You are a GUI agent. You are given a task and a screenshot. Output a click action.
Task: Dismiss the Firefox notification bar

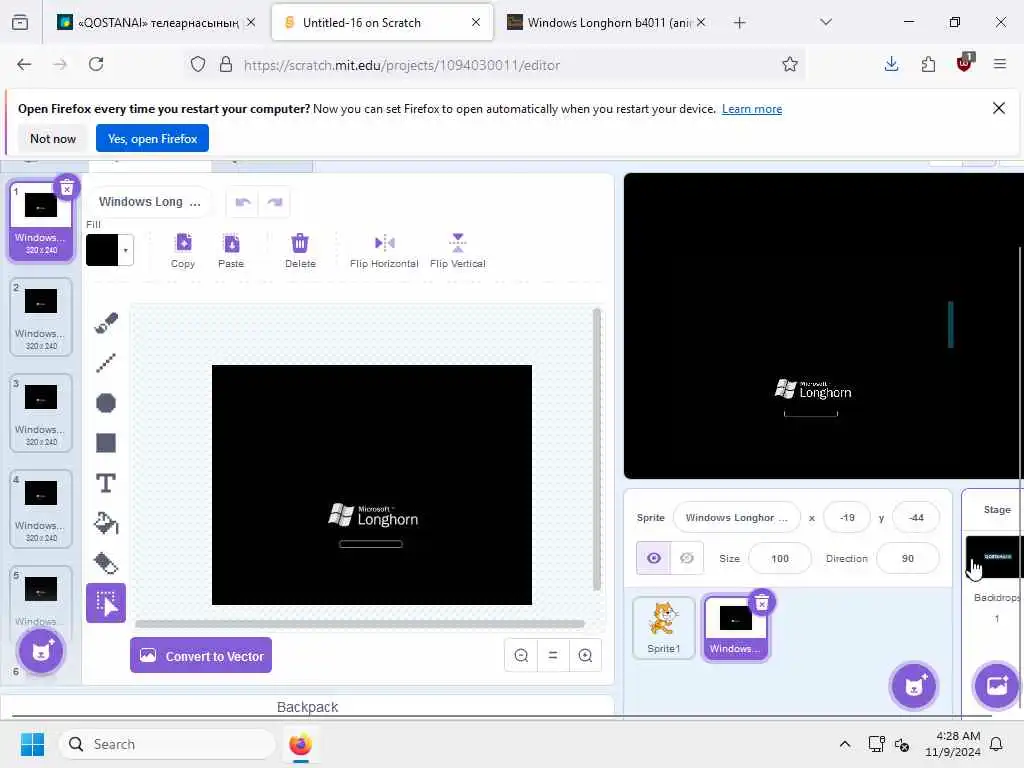tap(999, 108)
